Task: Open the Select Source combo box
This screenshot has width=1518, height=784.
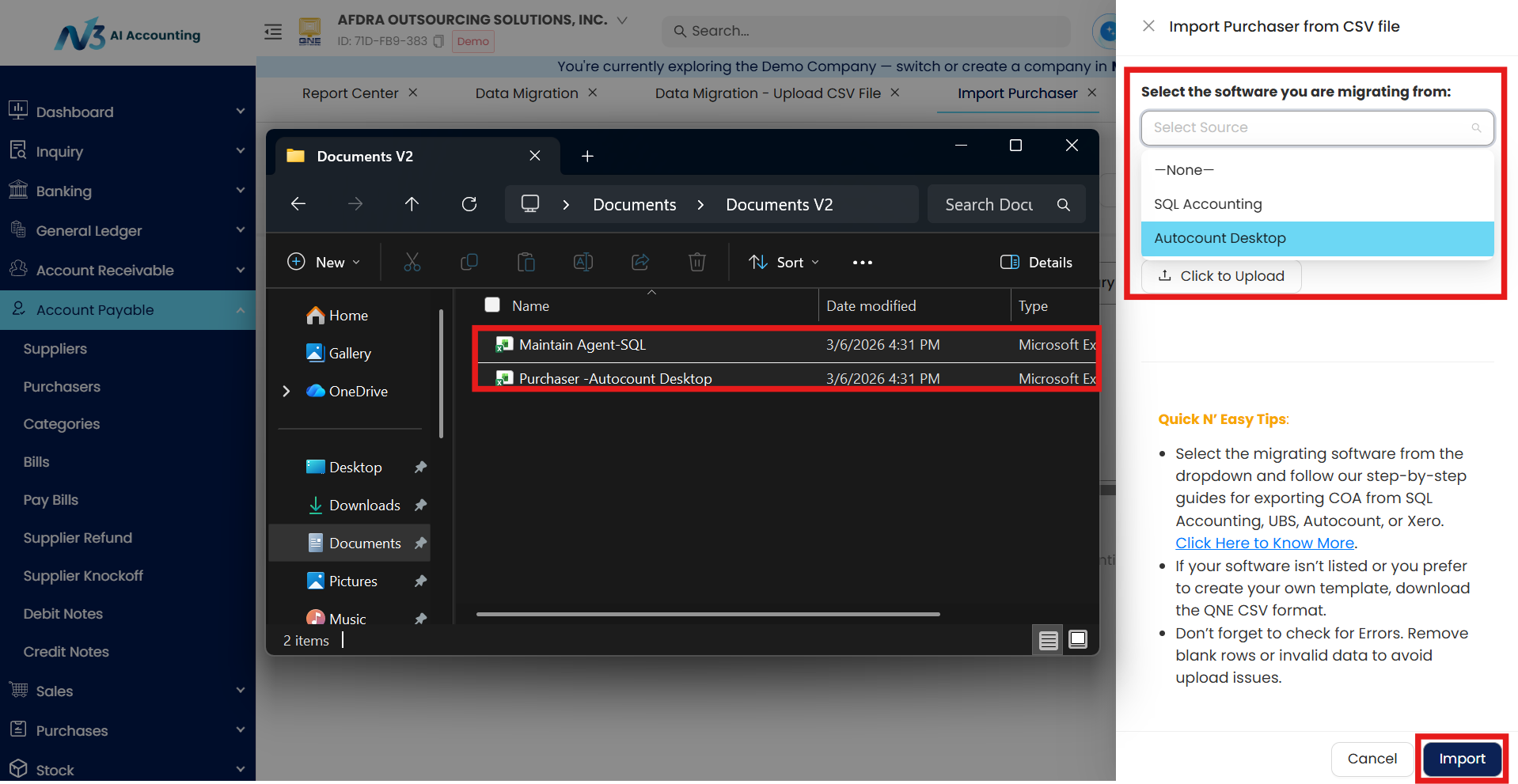Action: click(x=1317, y=127)
